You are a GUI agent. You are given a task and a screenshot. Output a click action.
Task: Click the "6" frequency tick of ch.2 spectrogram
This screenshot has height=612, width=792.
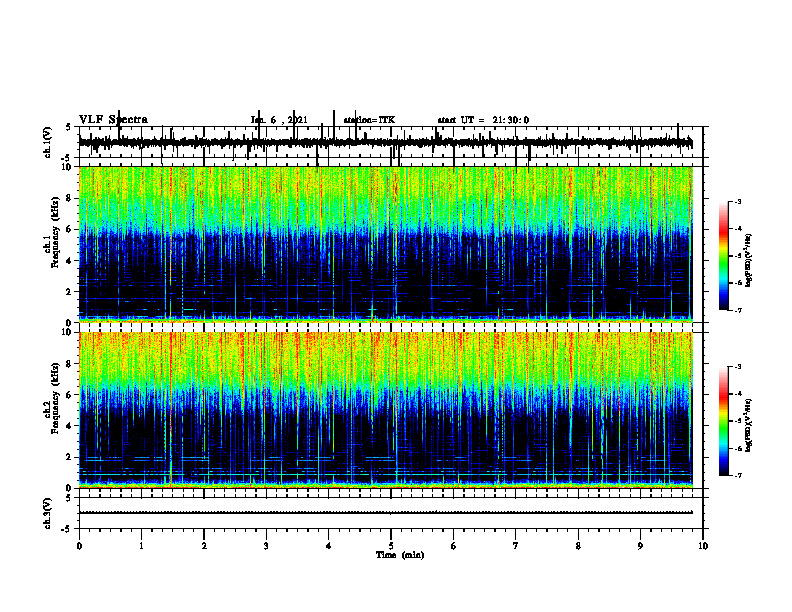click(70, 394)
